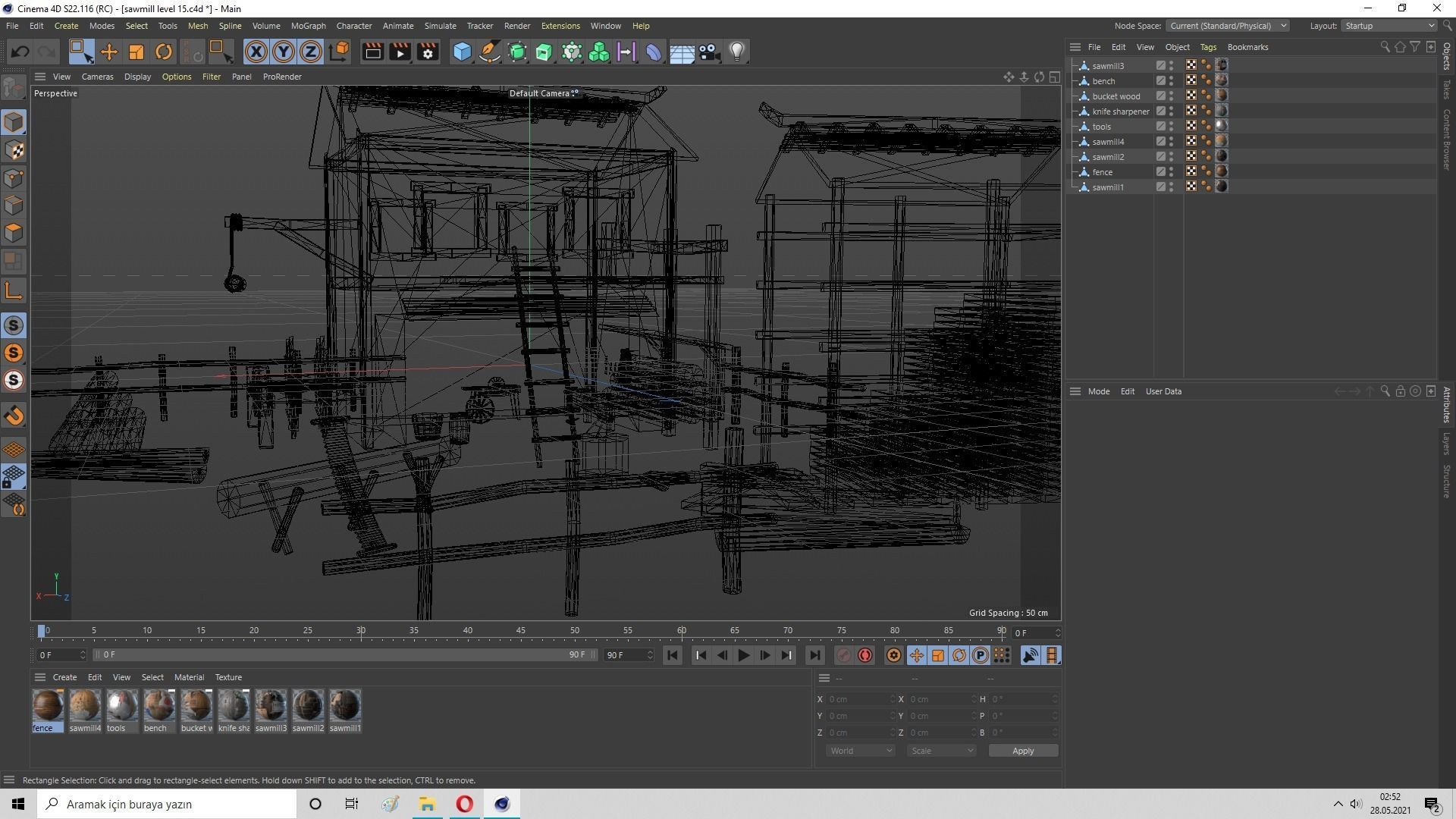Click the Apply button
The height and width of the screenshot is (819, 1456).
pos(1023,751)
